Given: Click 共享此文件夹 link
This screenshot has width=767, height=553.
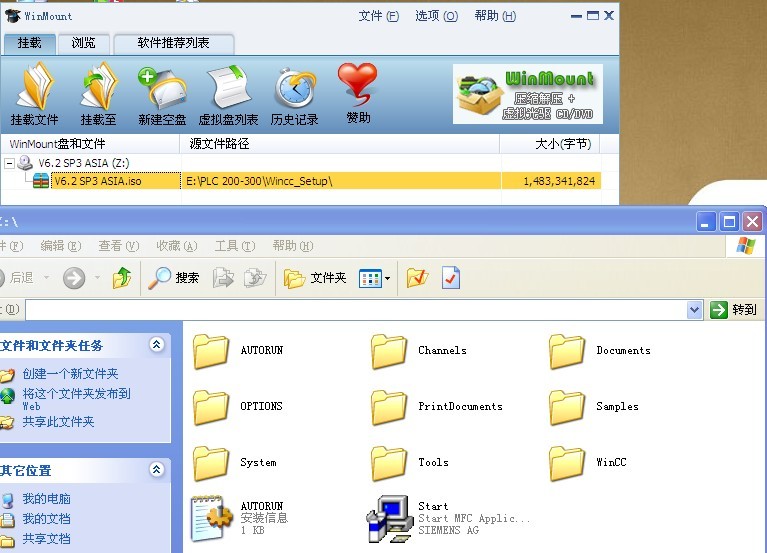Looking at the screenshot, I should coord(58,421).
